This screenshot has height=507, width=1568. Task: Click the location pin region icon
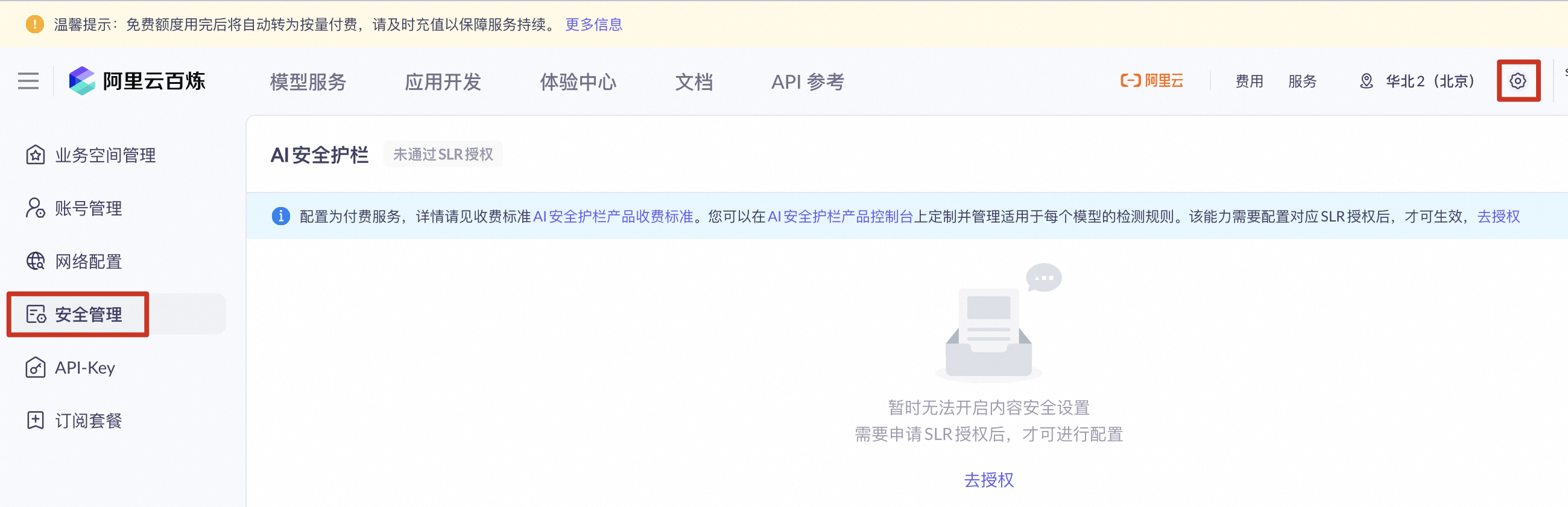point(1366,80)
